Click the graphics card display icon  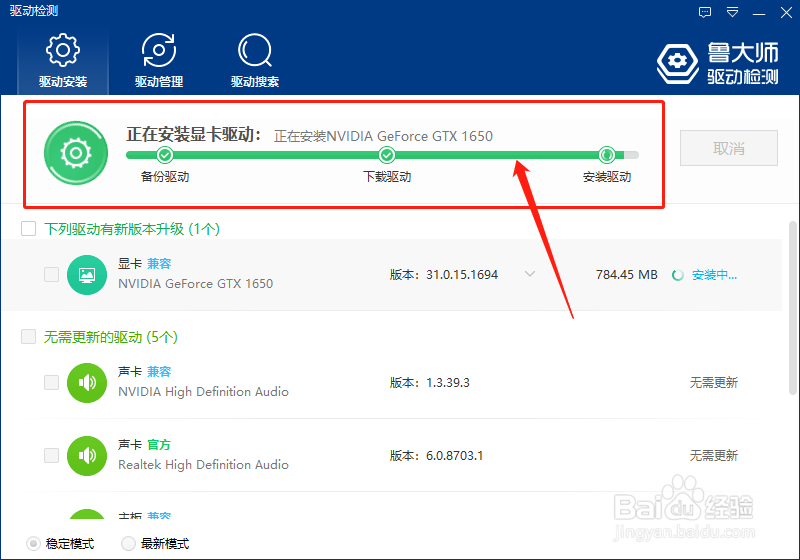click(x=87, y=275)
